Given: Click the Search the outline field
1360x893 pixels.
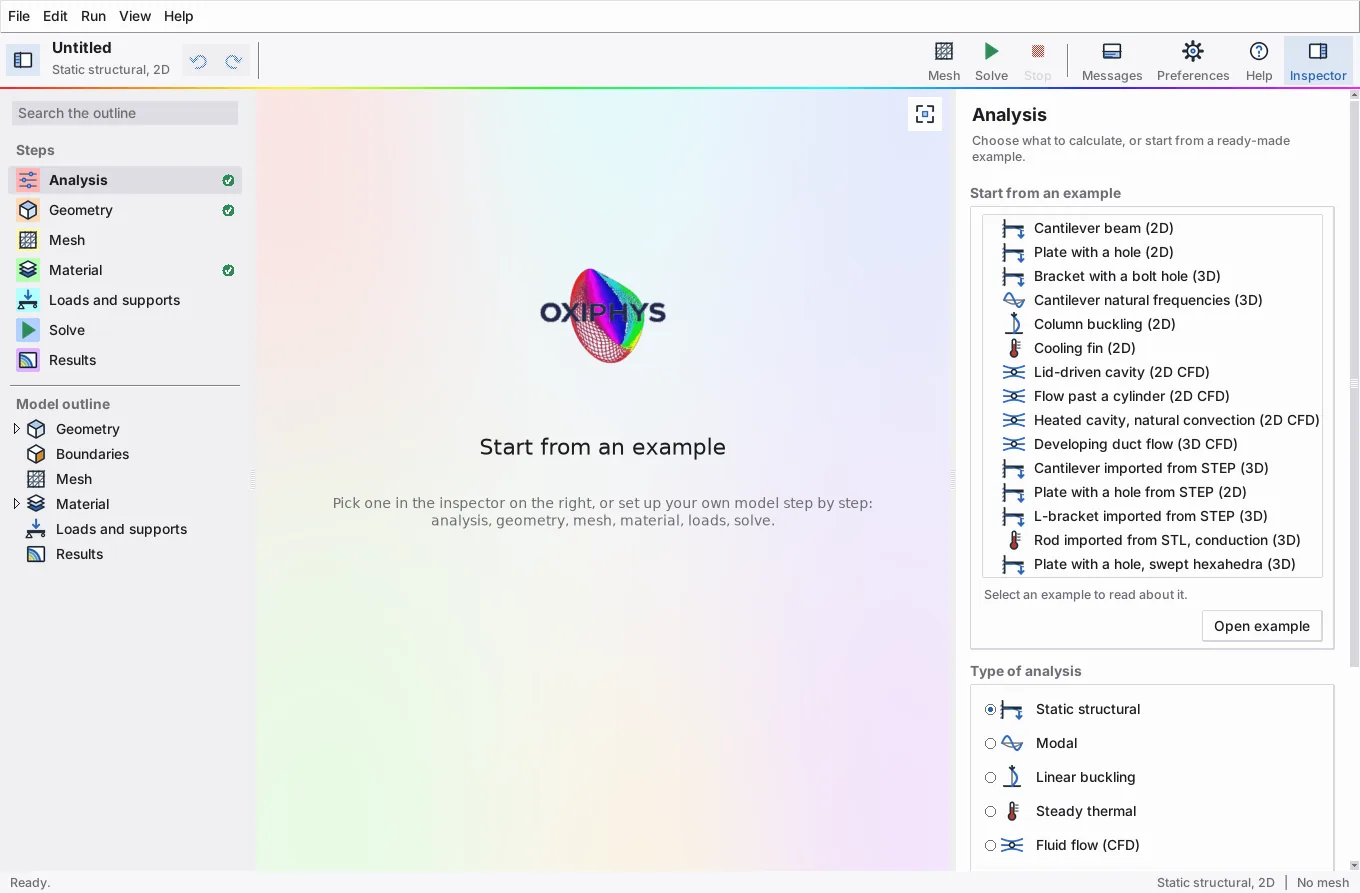Looking at the screenshot, I should pyautogui.click(x=125, y=113).
